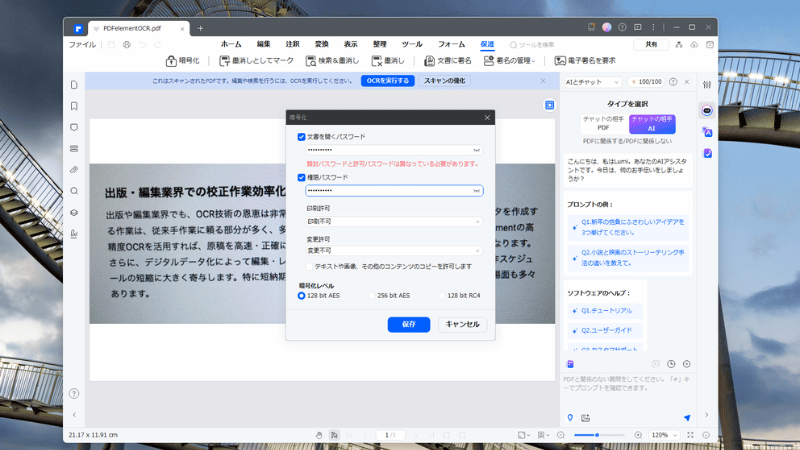Close the 暗号化 dialog

[487, 117]
